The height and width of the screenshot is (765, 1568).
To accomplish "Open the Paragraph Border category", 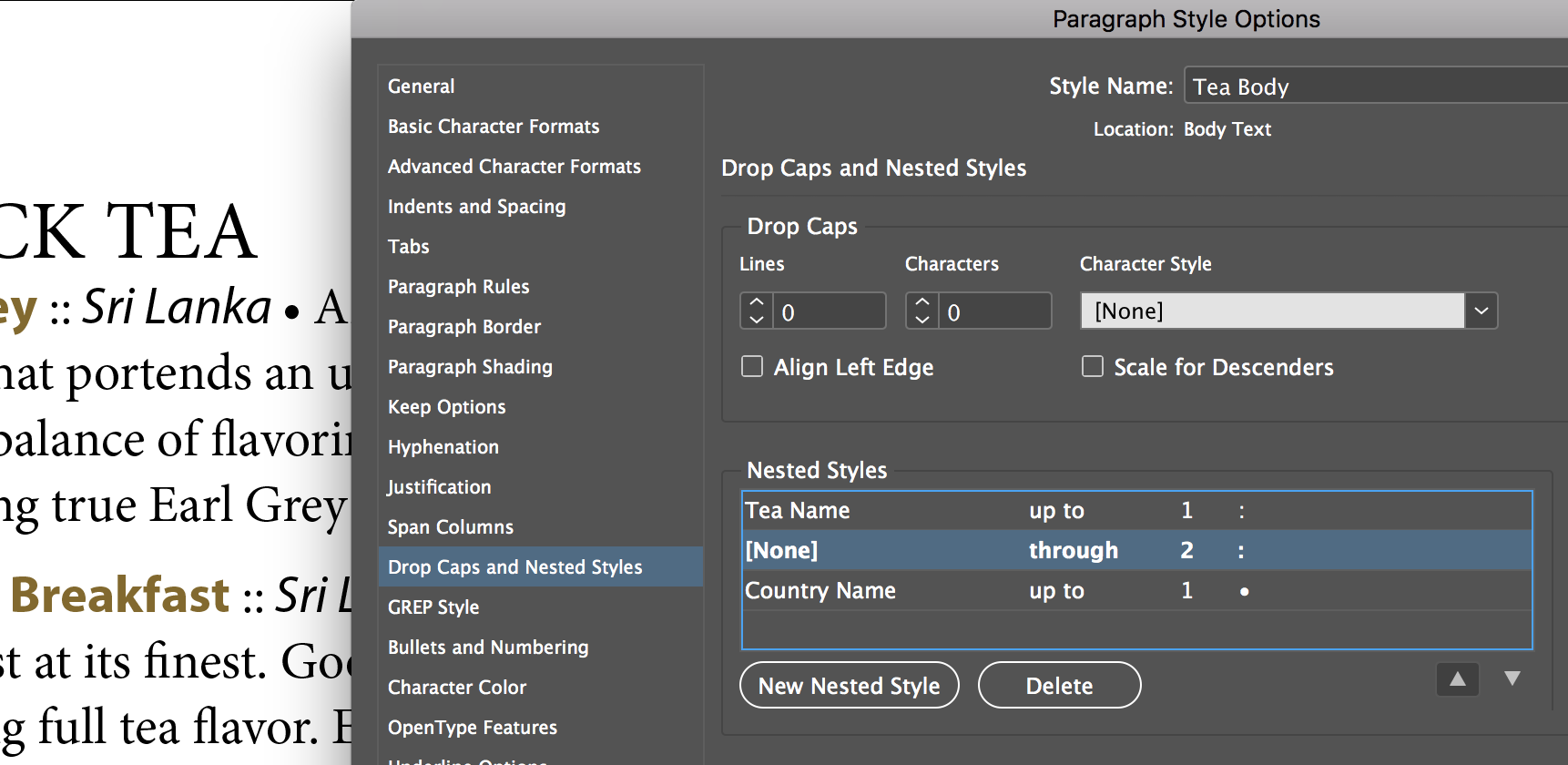I will (541, 327).
